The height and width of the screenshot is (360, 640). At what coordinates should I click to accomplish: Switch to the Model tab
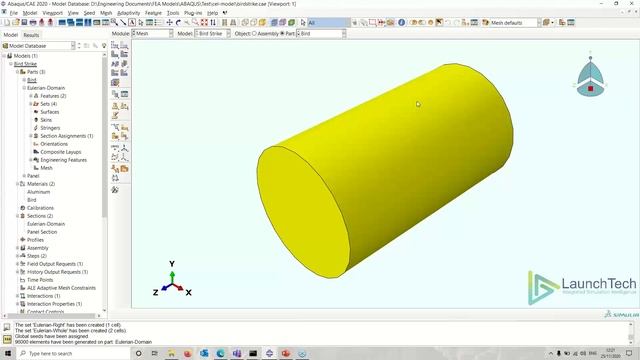pos(11,35)
